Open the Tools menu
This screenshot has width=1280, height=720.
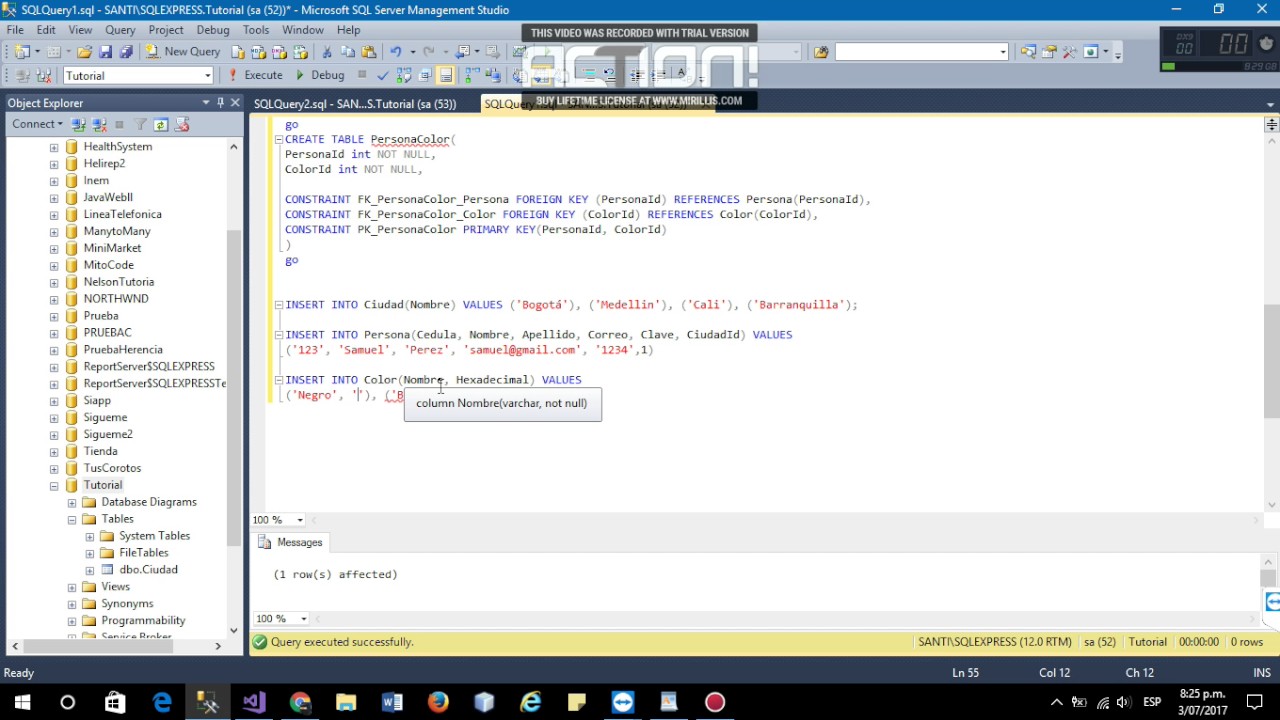tap(256, 30)
